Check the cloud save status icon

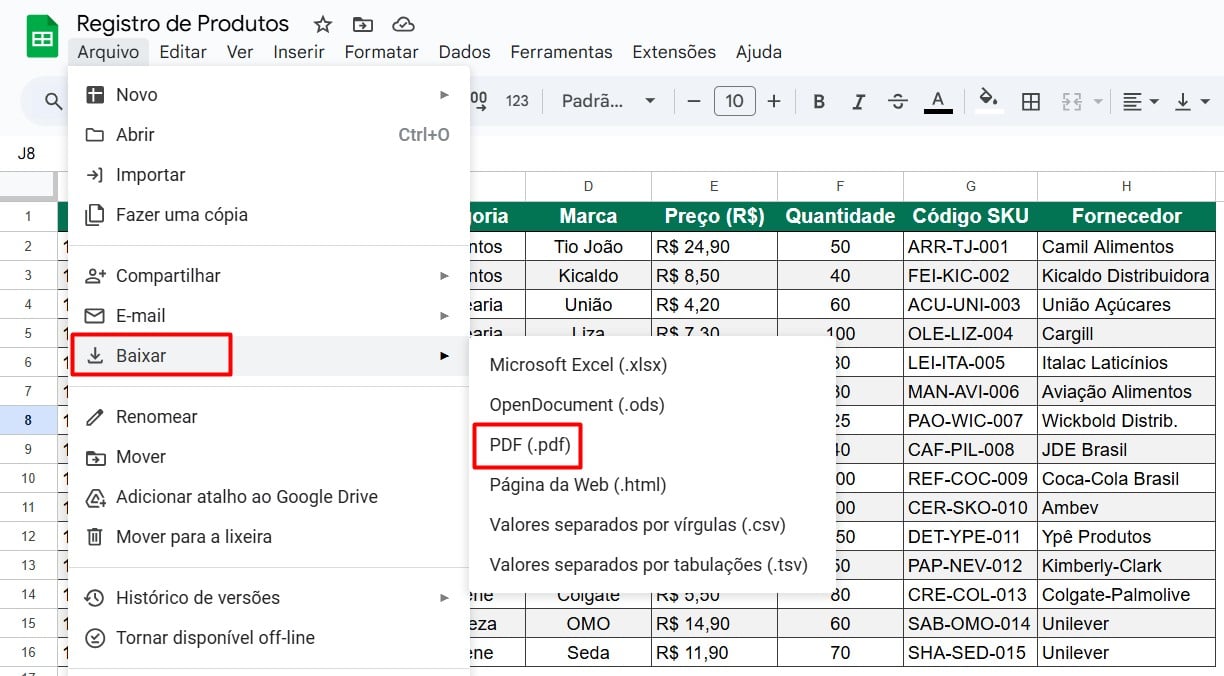(403, 24)
